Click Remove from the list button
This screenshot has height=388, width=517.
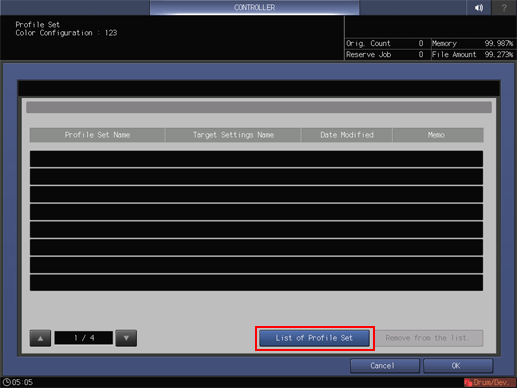tap(428, 338)
